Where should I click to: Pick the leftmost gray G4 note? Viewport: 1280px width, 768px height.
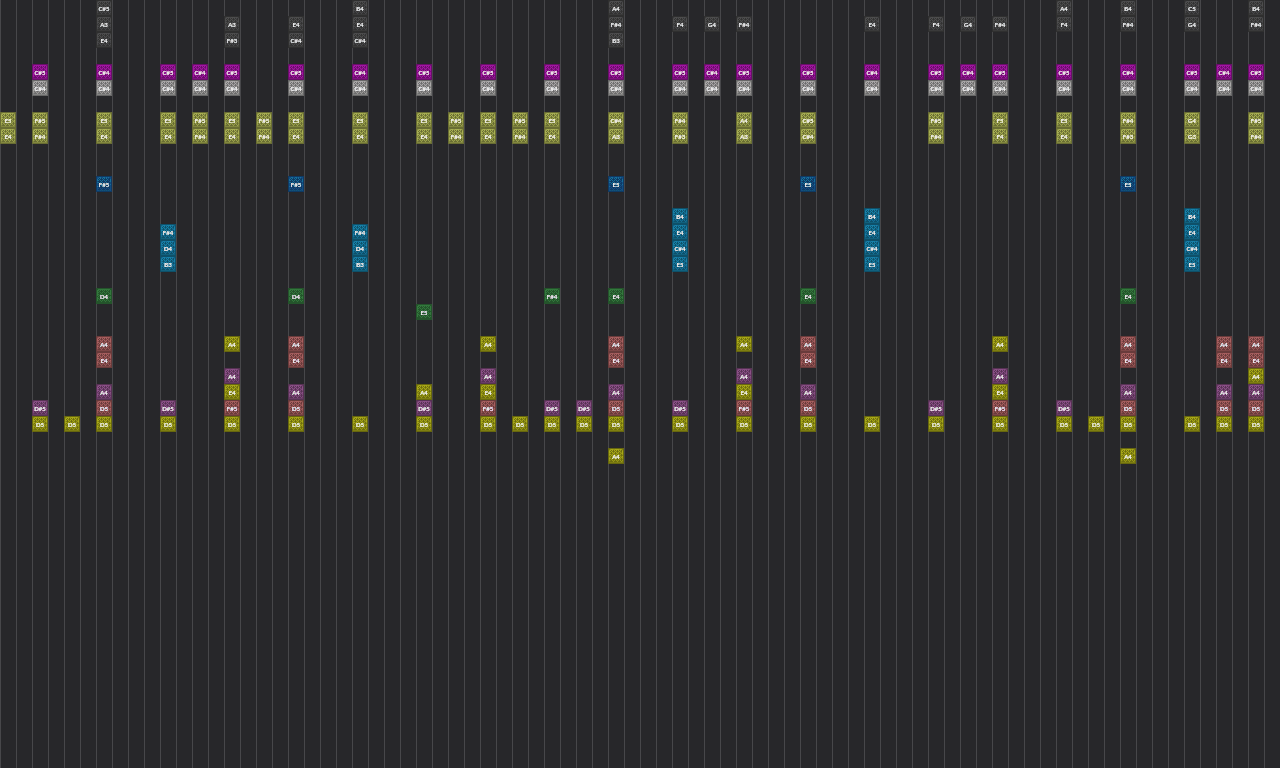coord(712,24)
